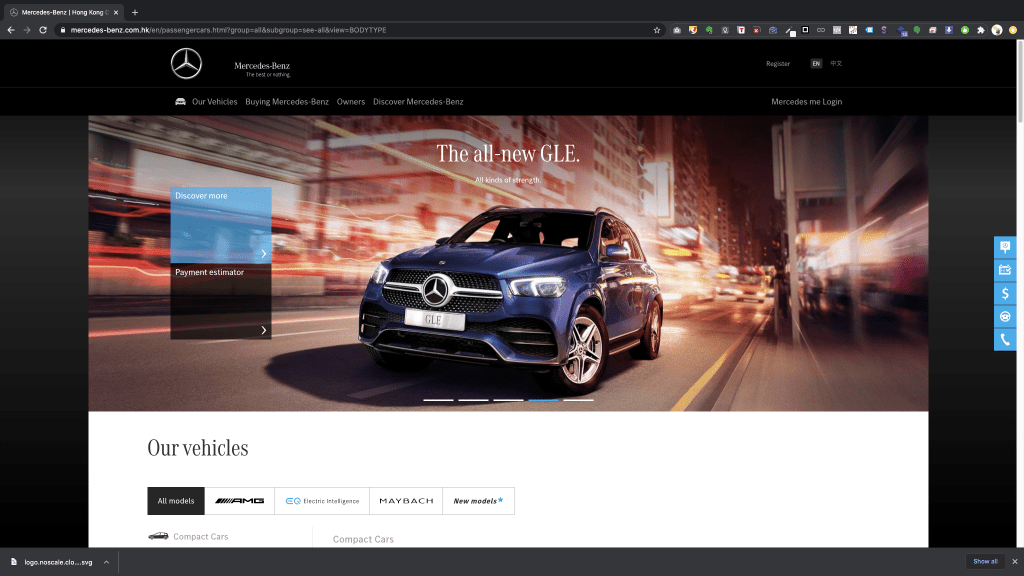Click the blue download arrow extension icon
Image resolution: width=1024 pixels, height=576 pixels.
(949, 30)
